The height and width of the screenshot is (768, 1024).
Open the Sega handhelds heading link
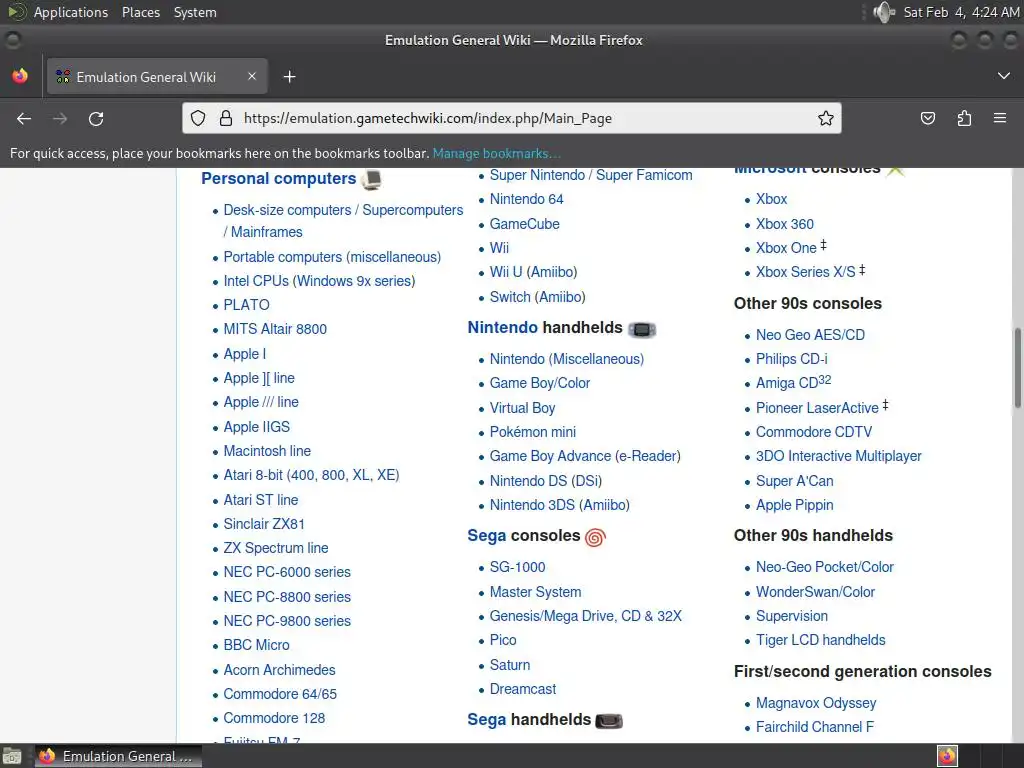[487, 720]
